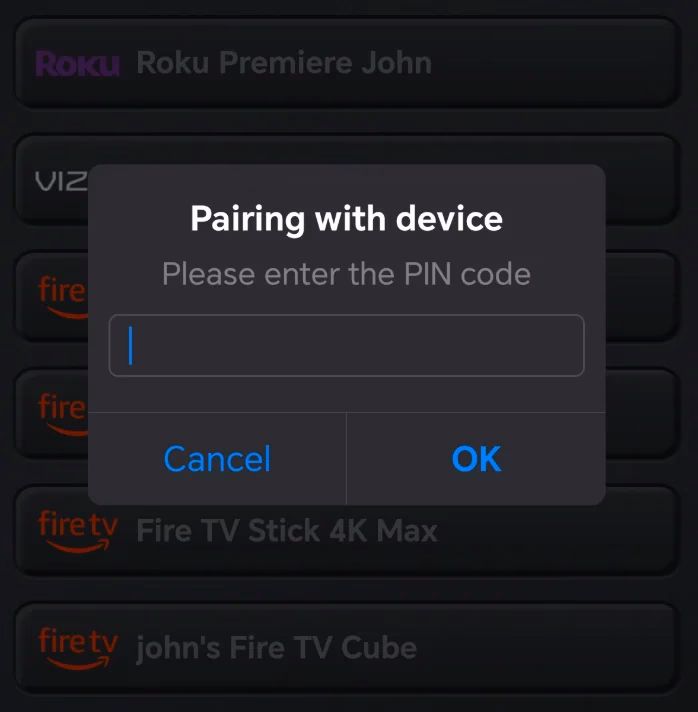Screen dimensions: 698x712
Task: Click the partially hidden Vizio logo
Action: click(61, 181)
